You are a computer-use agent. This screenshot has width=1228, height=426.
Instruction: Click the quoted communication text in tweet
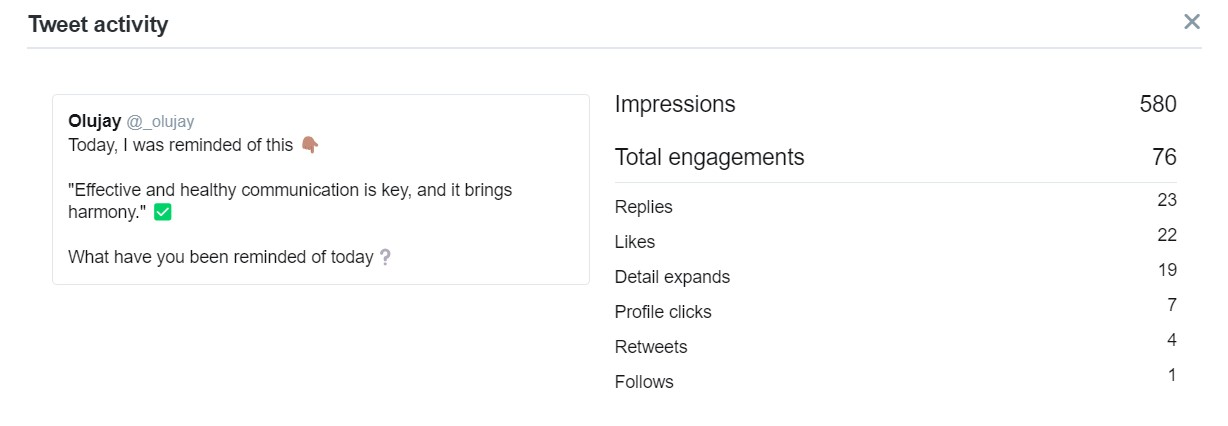tap(290, 200)
